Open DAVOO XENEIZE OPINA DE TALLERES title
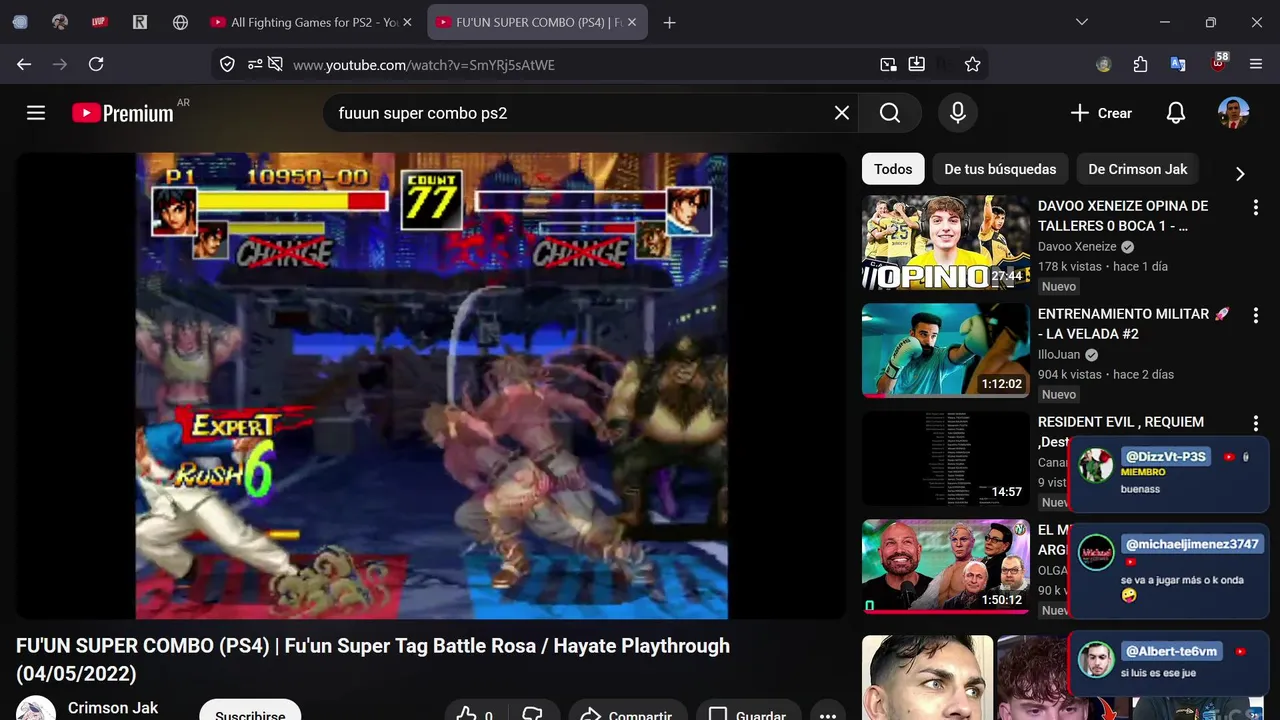This screenshot has width=1280, height=720. pyautogui.click(x=1123, y=216)
